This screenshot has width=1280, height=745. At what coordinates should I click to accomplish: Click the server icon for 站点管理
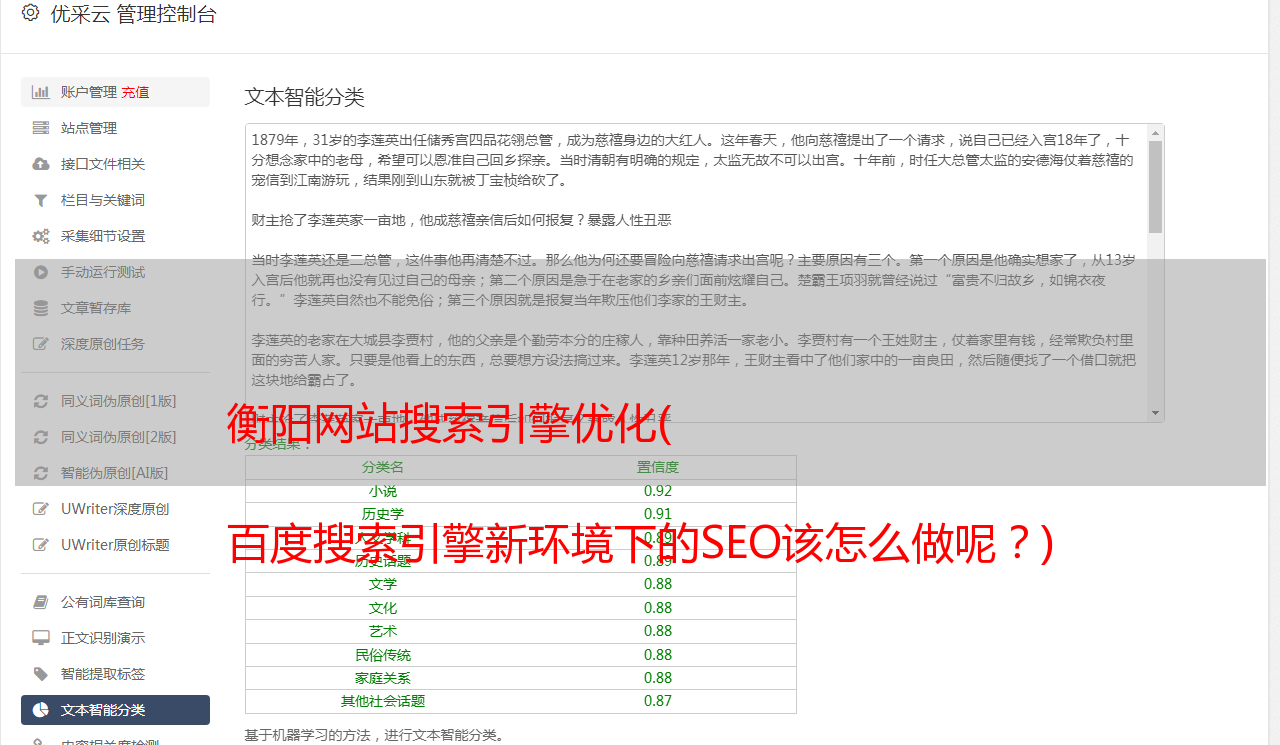pos(41,128)
